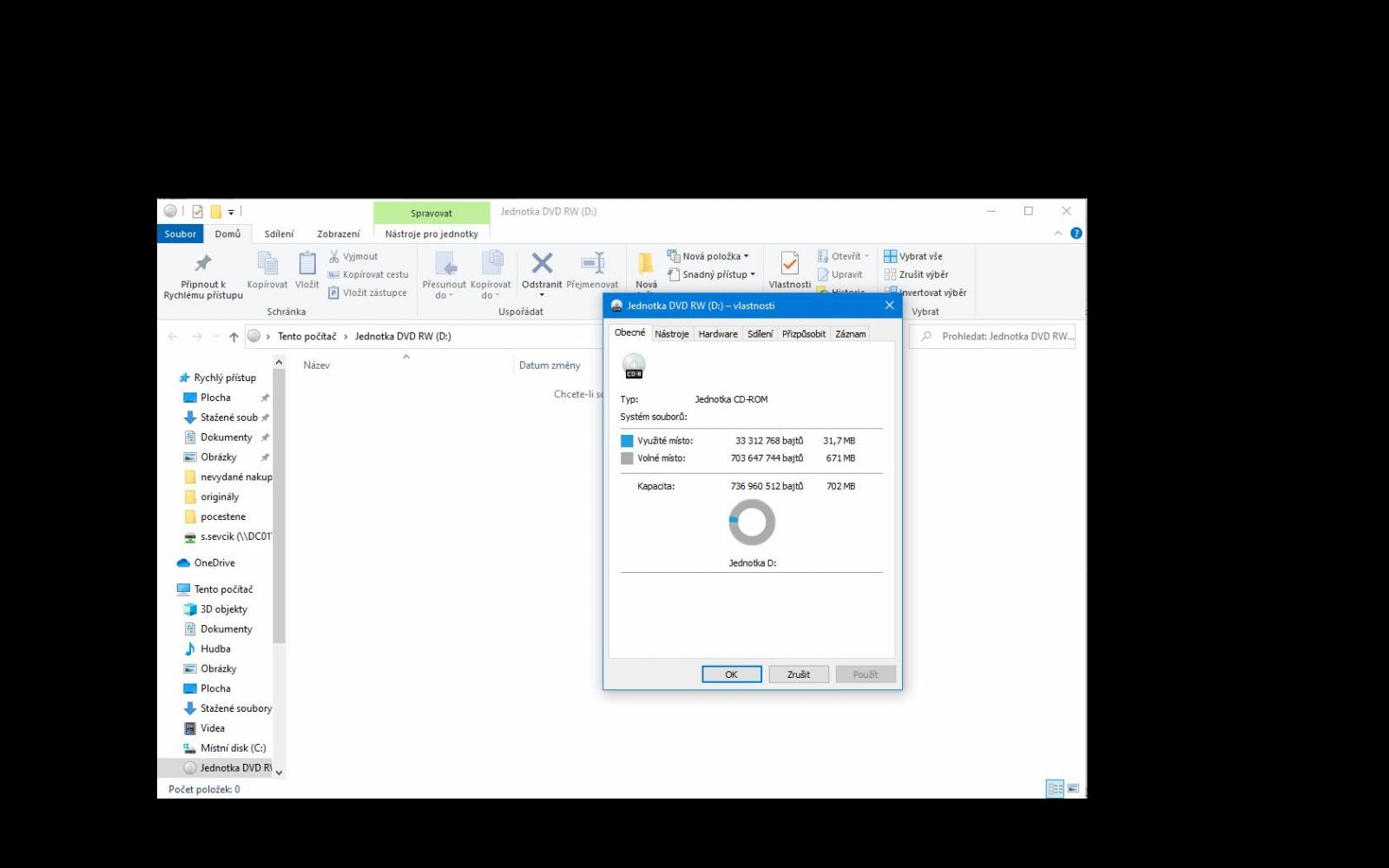Switch to the Domů ribbon tab
Screen dimensions: 1389x868
[228, 233]
